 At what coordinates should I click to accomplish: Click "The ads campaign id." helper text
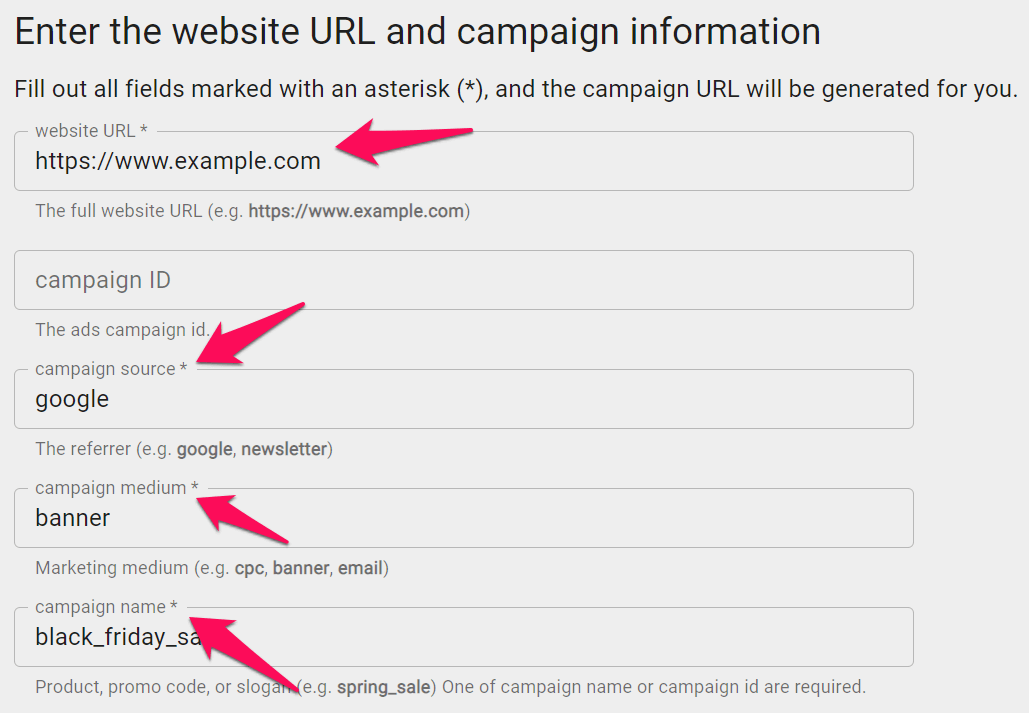122,330
